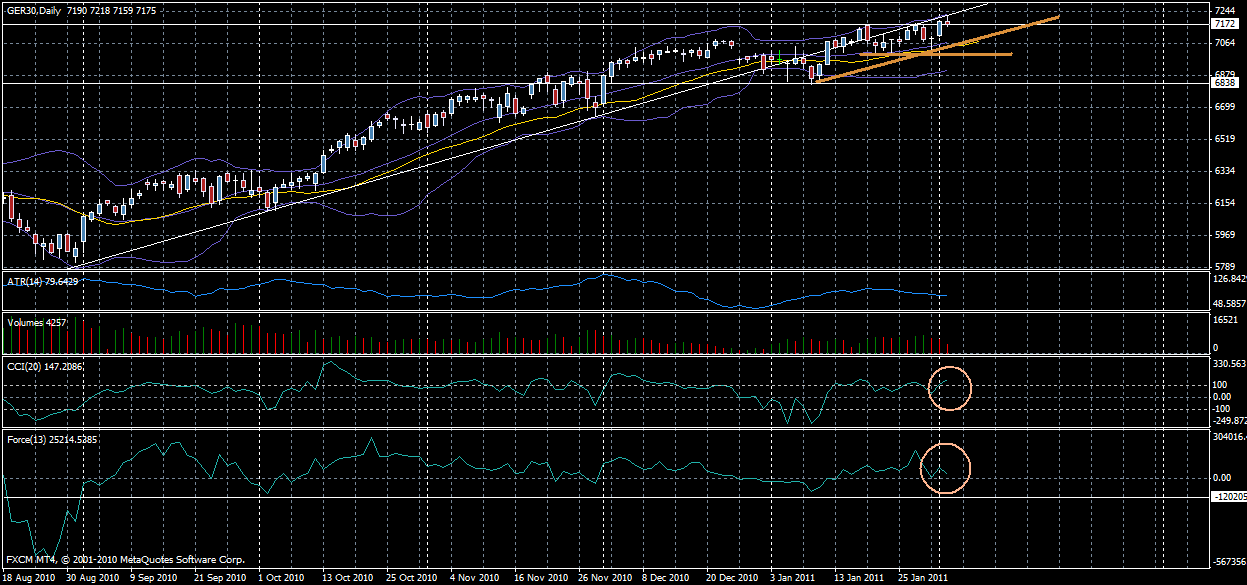Click the circle annotation on Force panel
1247x585 pixels.
pyautogui.click(x=944, y=470)
